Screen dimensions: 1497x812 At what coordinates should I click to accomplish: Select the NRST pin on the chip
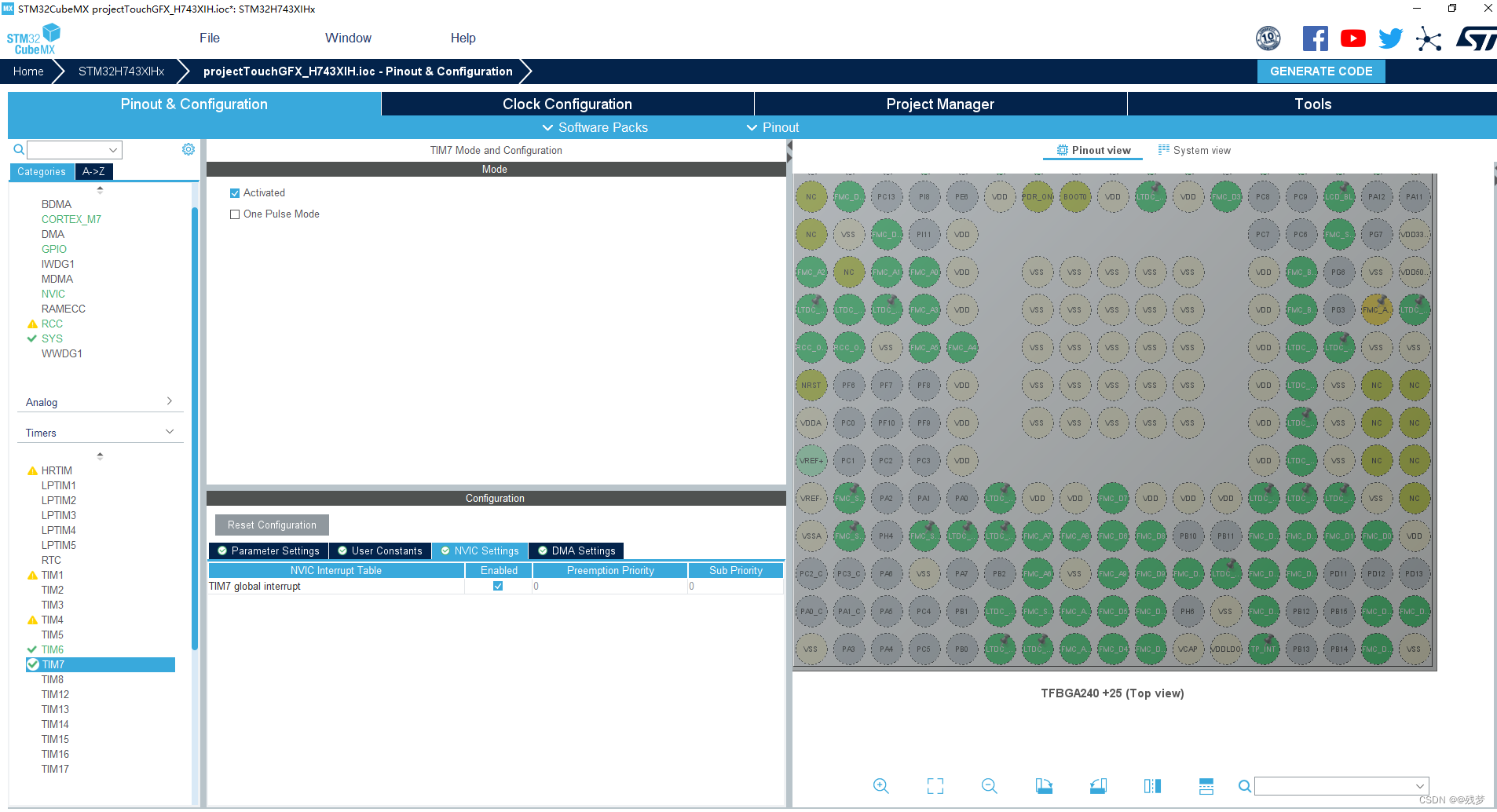tap(811, 386)
